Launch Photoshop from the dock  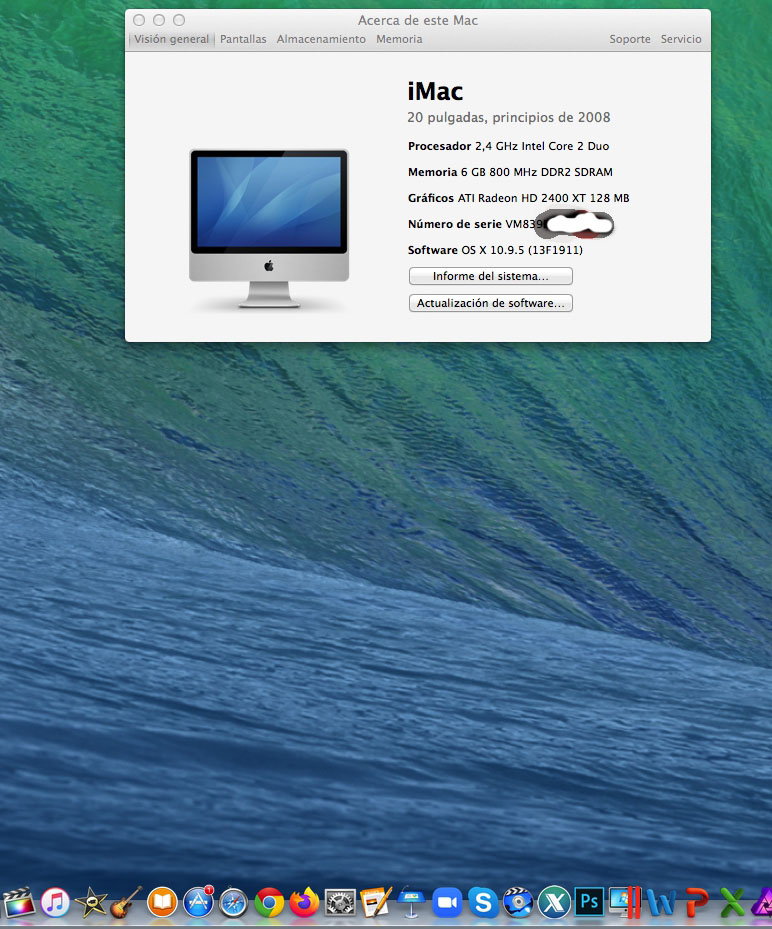(590, 902)
